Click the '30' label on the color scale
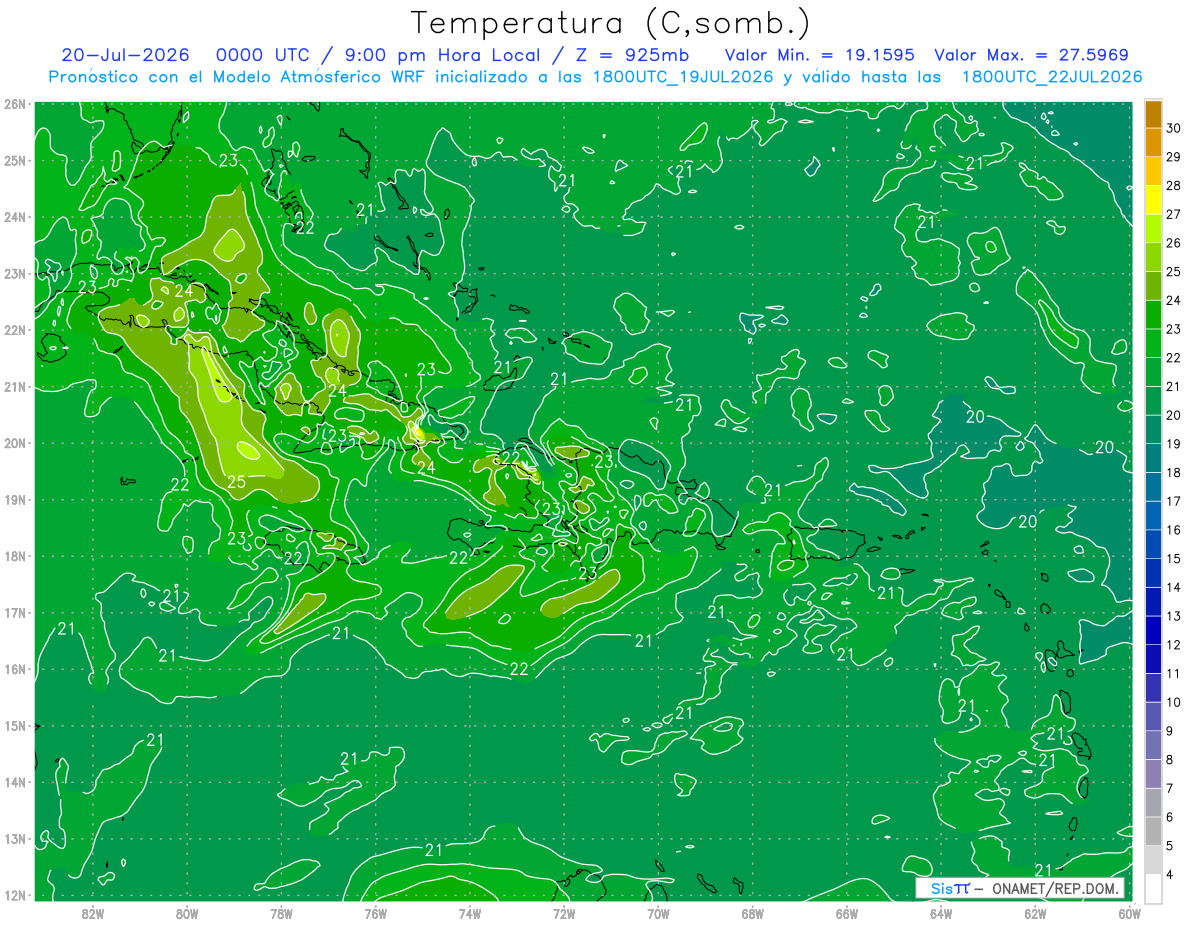The image size is (1200, 927). click(x=1174, y=129)
